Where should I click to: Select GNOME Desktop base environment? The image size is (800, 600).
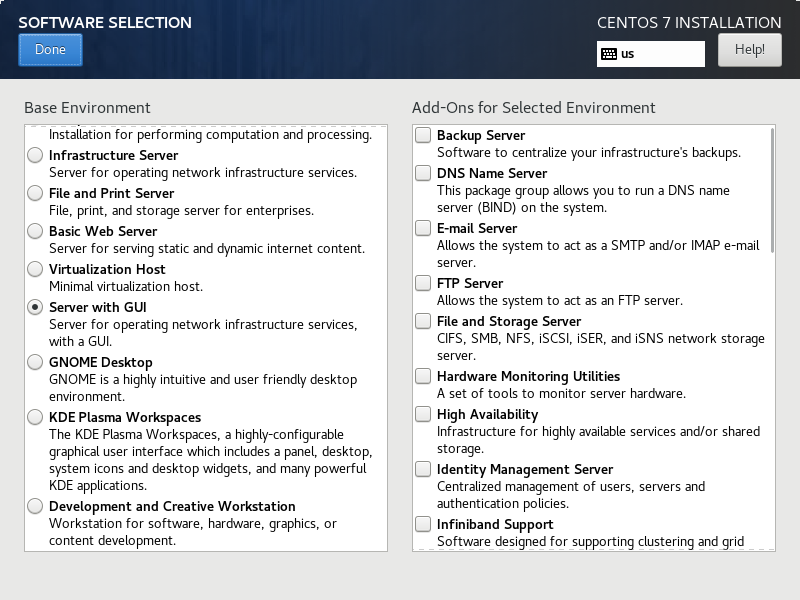(x=35, y=362)
